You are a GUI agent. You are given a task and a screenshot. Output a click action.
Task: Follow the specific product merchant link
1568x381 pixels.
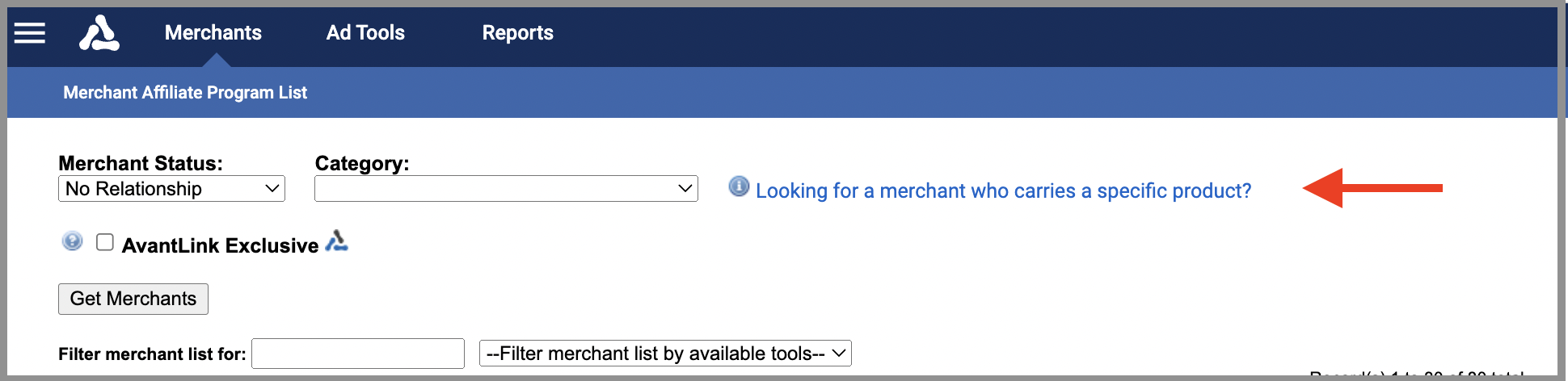point(1003,191)
